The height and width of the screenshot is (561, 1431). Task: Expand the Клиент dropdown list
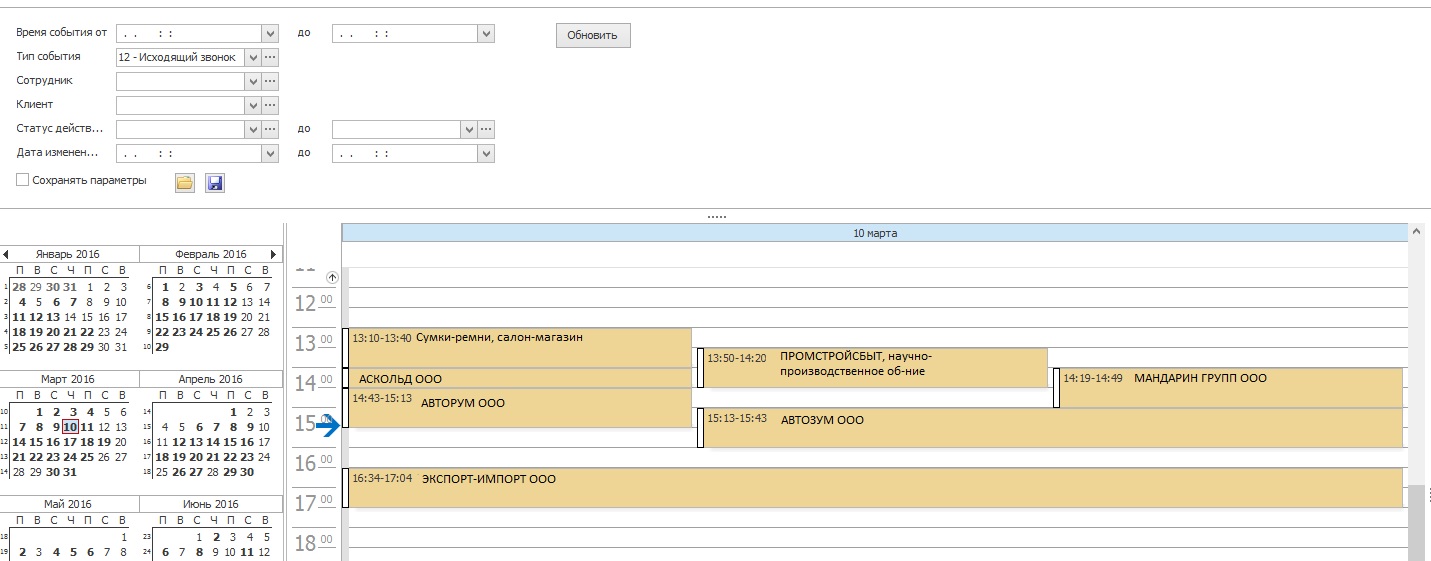point(253,105)
